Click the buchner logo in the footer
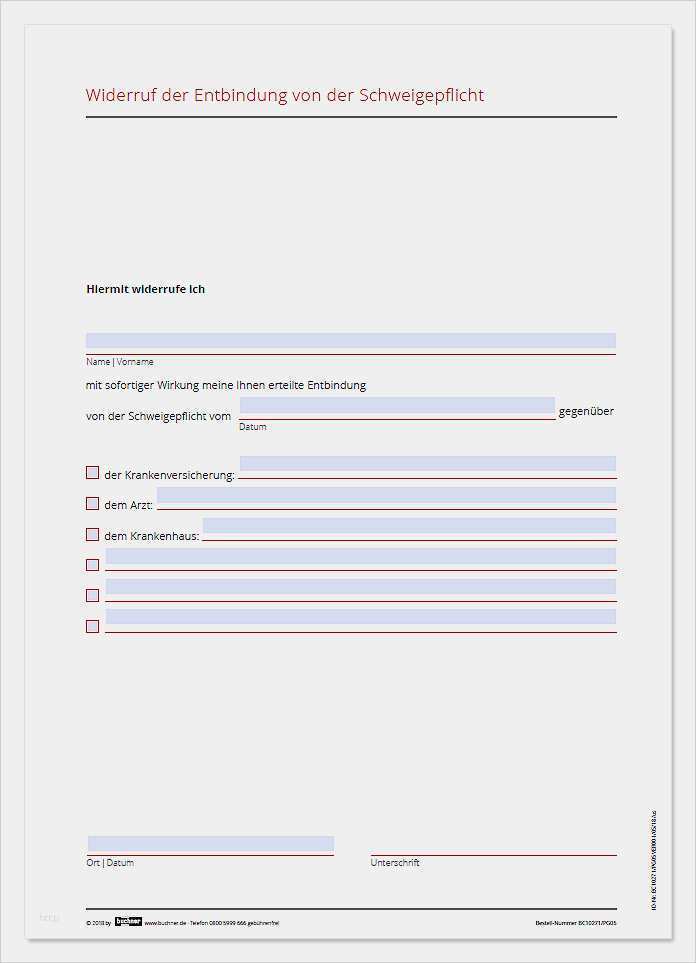Screen dimensions: 696x963 click(x=128, y=922)
